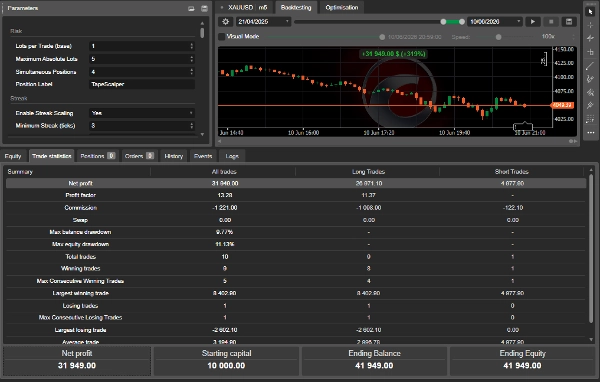This screenshot has width=600, height=382.
Task: Open the start date 21/04/2025 dropdown
Action: pyautogui.click(x=263, y=22)
